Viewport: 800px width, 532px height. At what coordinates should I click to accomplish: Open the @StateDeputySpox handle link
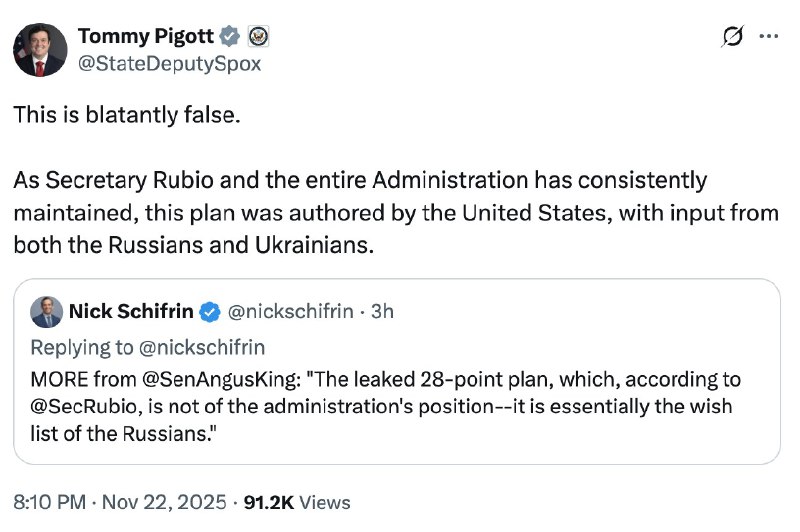click(169, 64)
